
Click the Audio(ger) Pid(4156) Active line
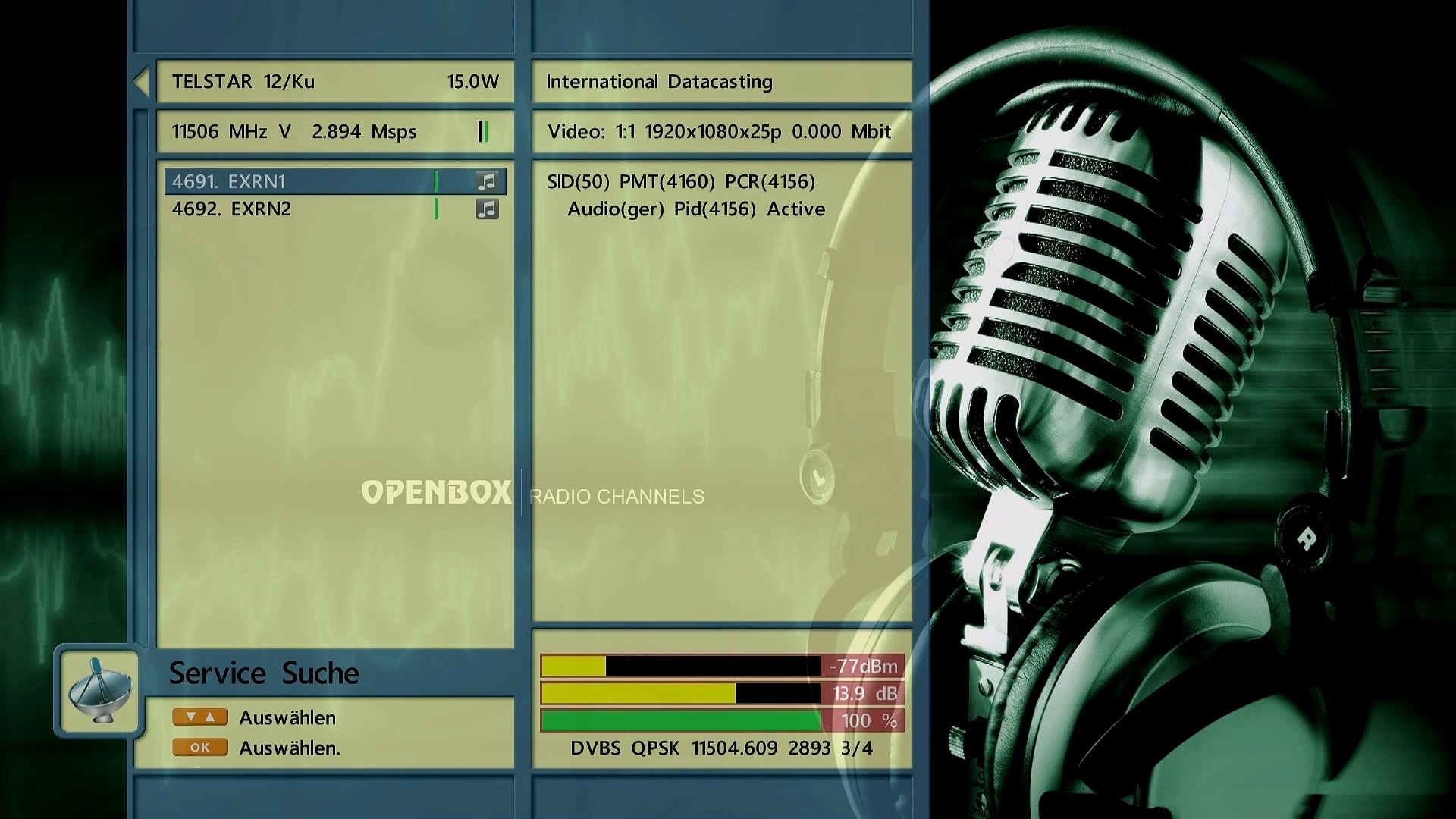coord(695,209)
